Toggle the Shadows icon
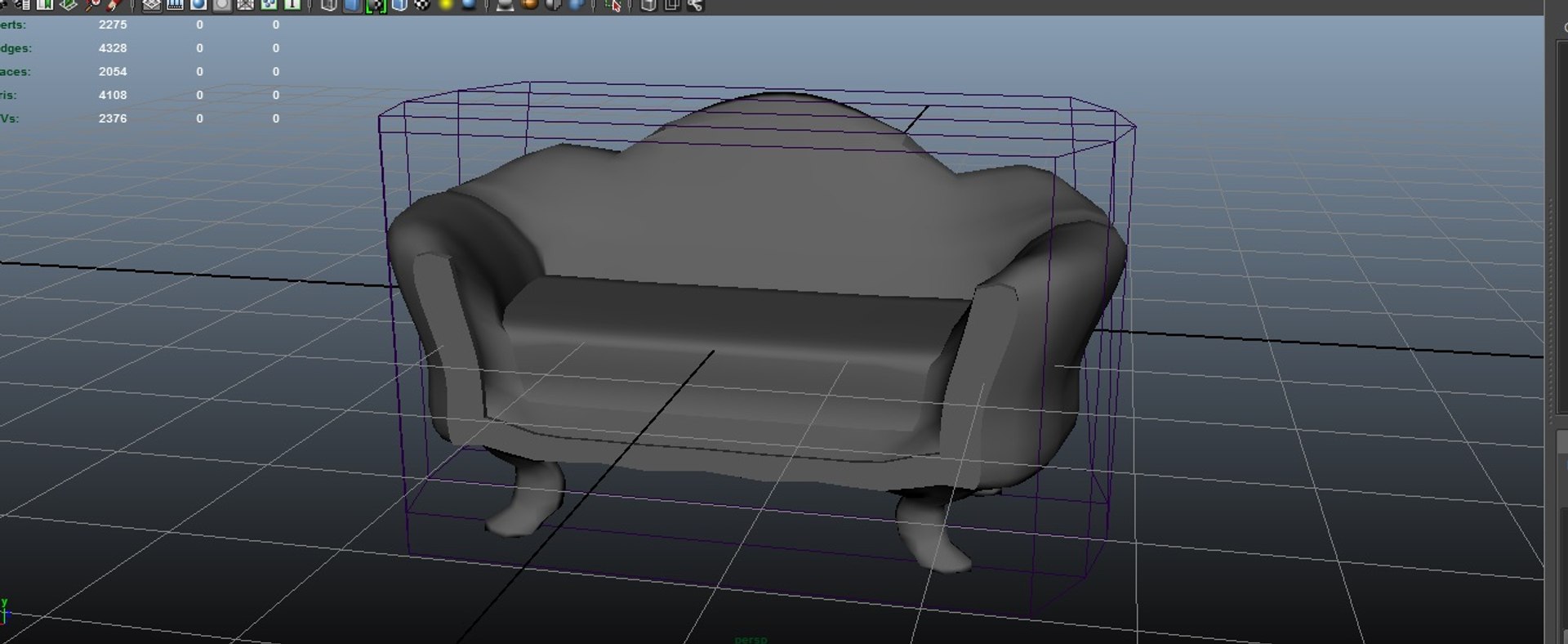Image resolution: width=1568 pixels, height=644 pixels. click(x=469, y=5)
